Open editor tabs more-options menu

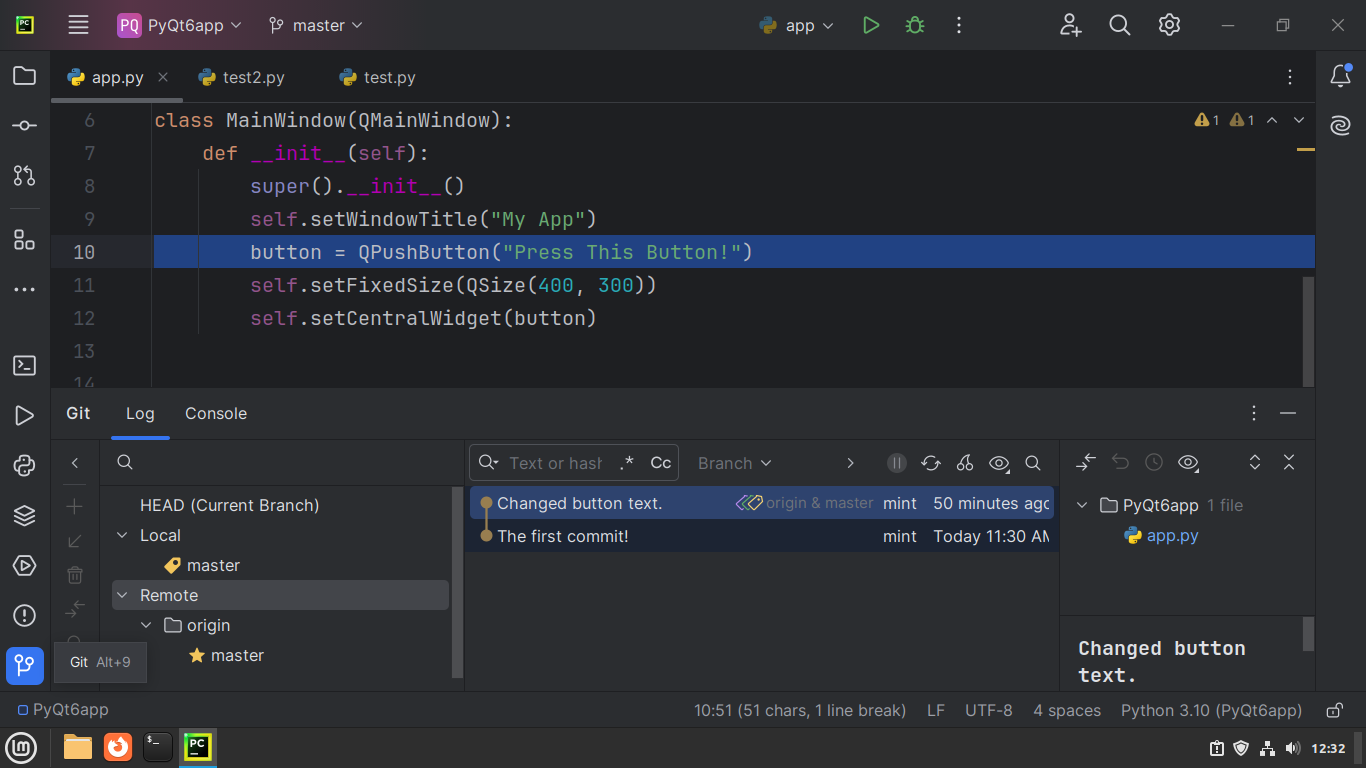click(1290, 77)
